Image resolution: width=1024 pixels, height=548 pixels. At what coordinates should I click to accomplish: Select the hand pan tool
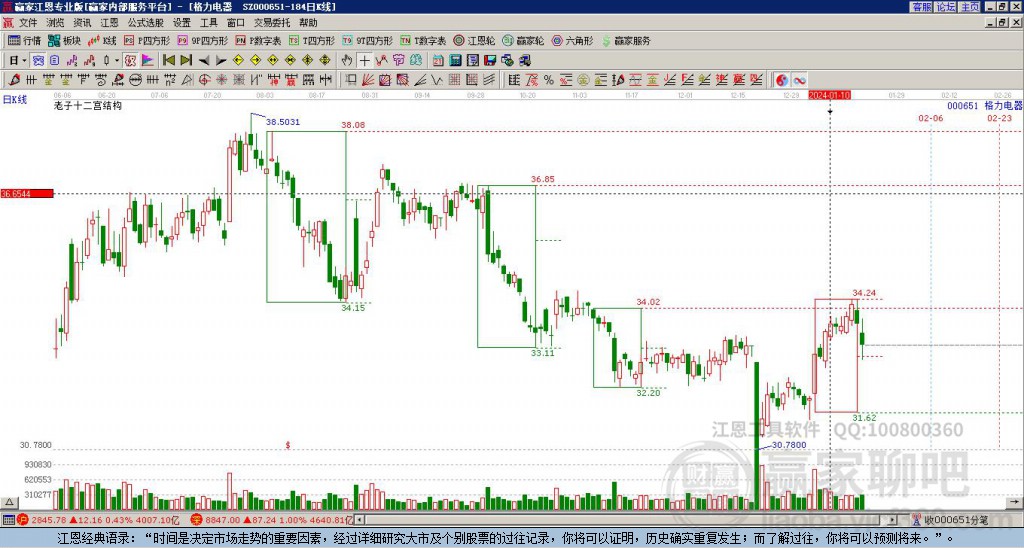pos(347,61)
